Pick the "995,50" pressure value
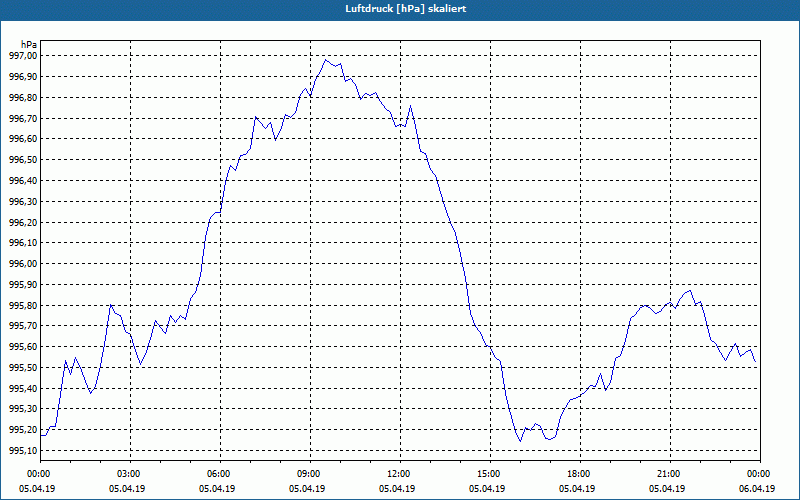Image resolution: width=800 pixels, height=500 pixels. [23, 367]
